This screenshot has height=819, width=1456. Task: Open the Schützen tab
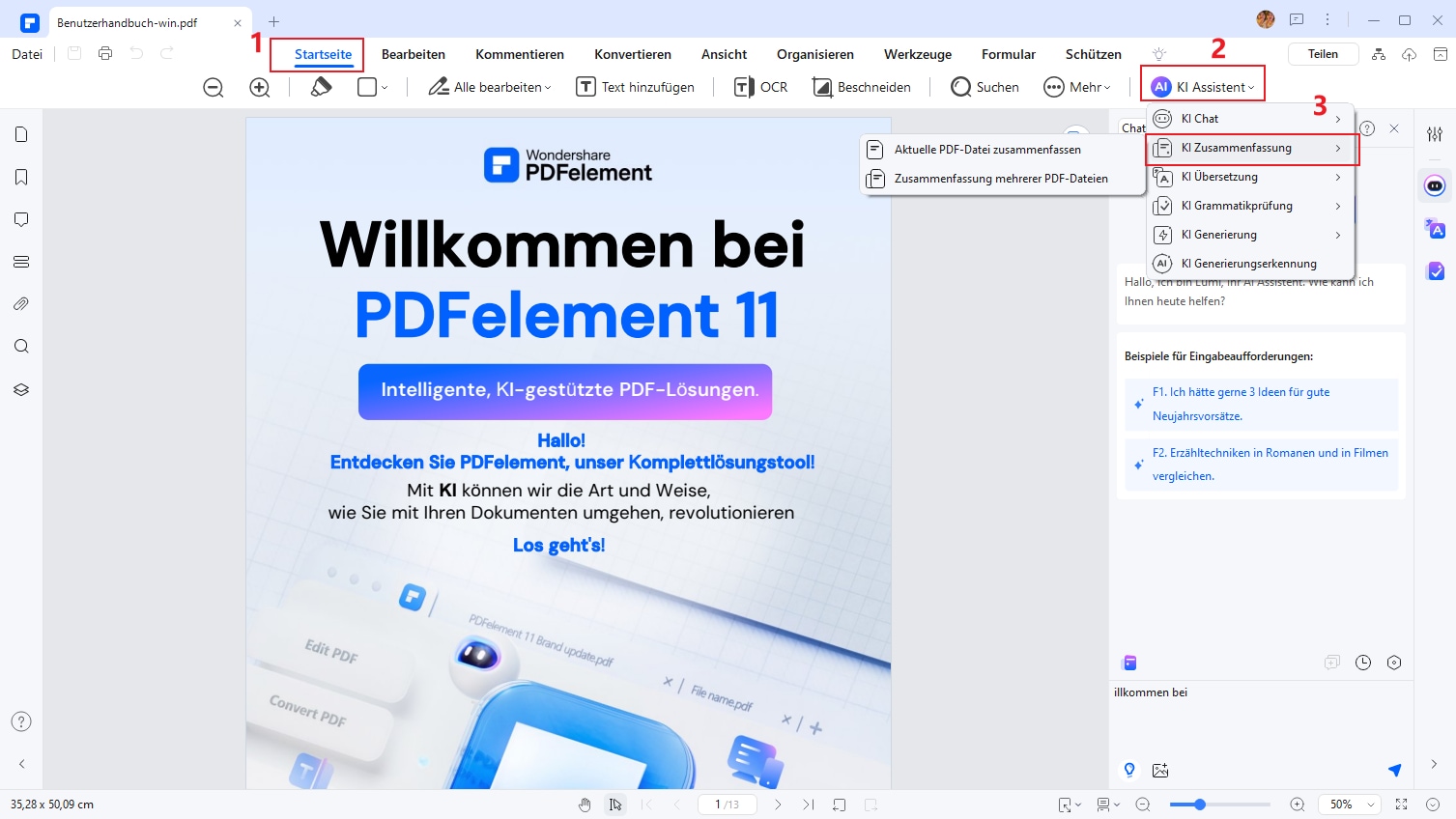pos(1094,54)
